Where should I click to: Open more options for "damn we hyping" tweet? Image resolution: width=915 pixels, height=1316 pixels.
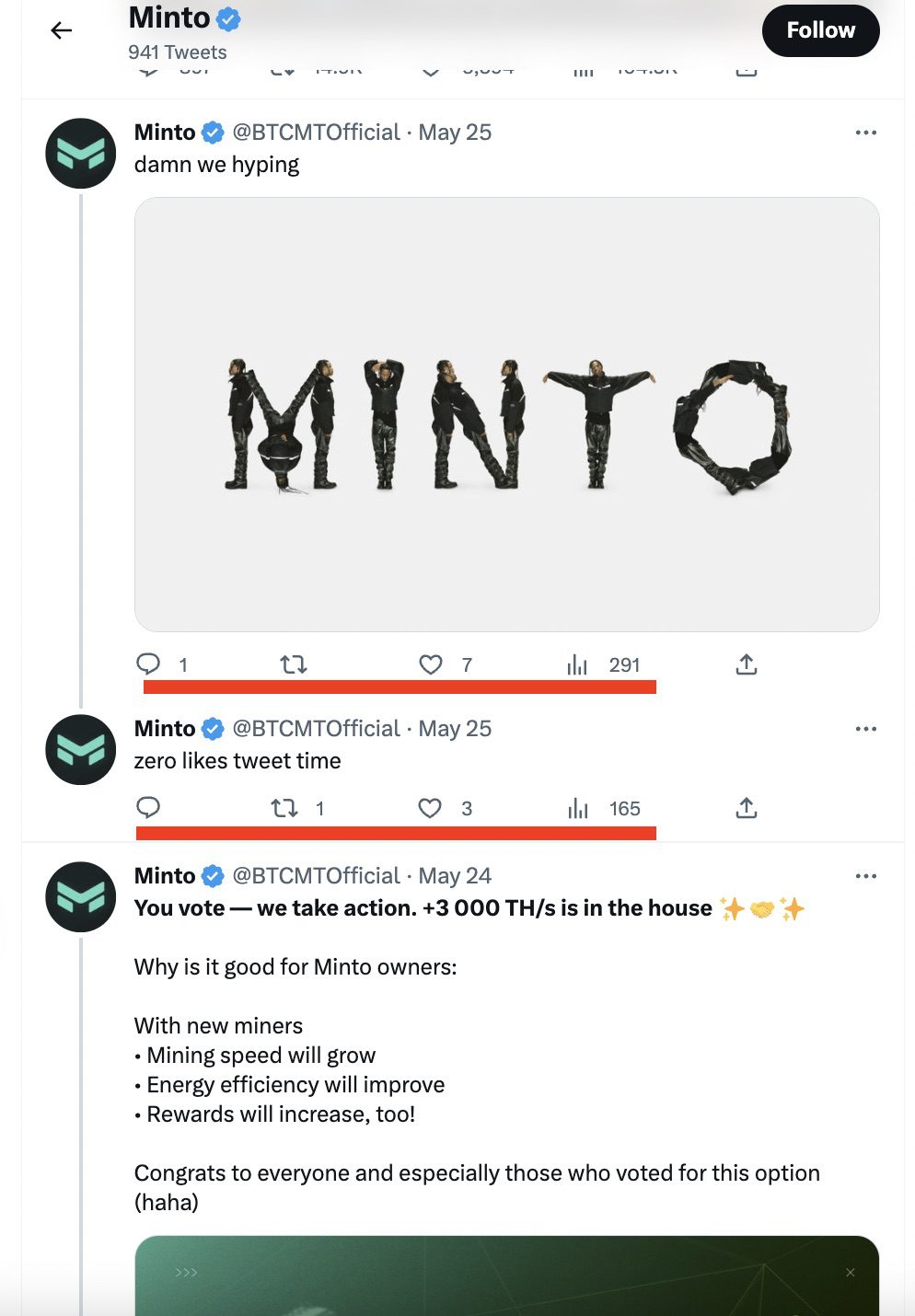[x=865, y=133]
